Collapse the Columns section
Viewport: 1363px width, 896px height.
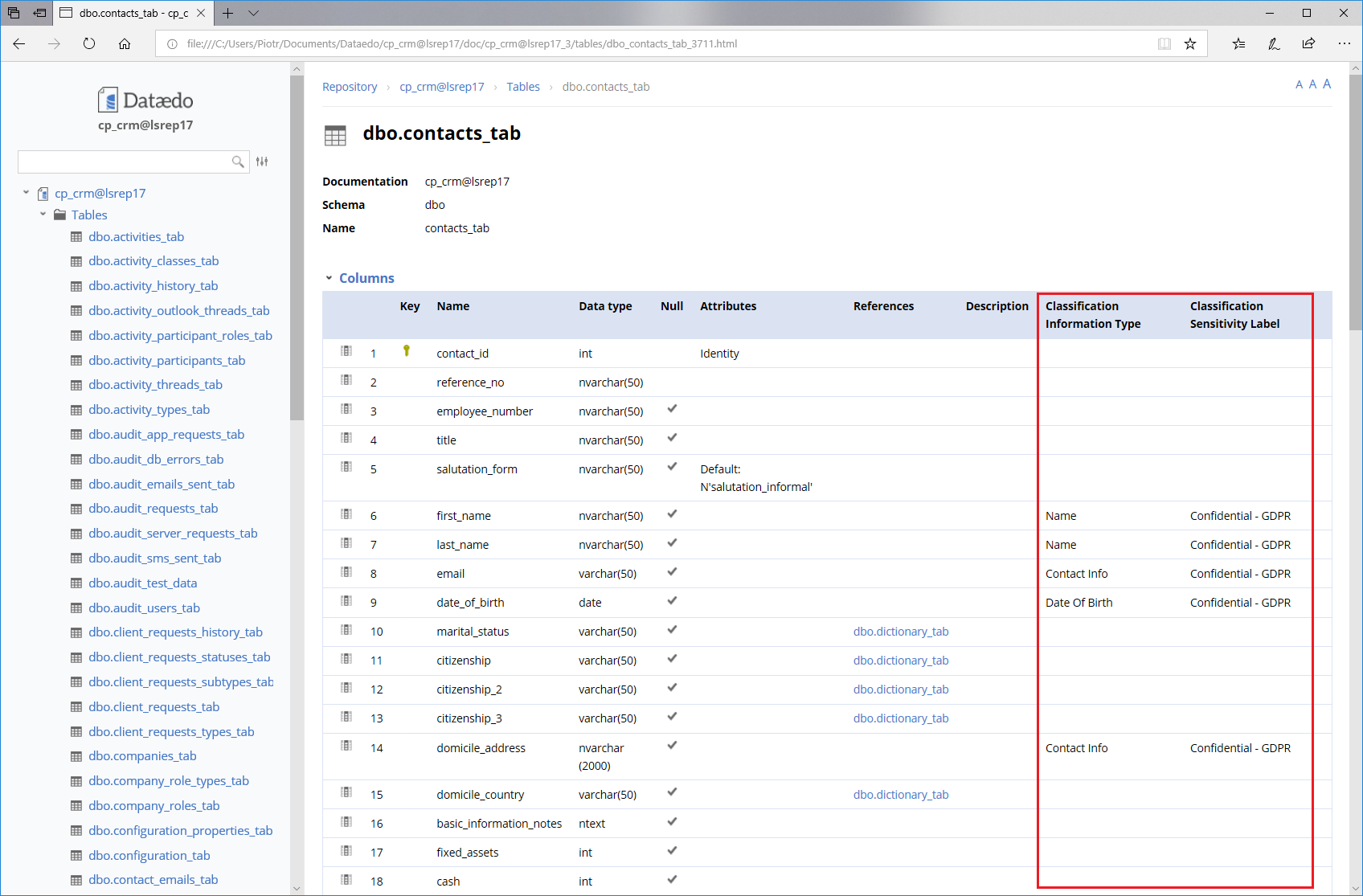tap(329, 278)
